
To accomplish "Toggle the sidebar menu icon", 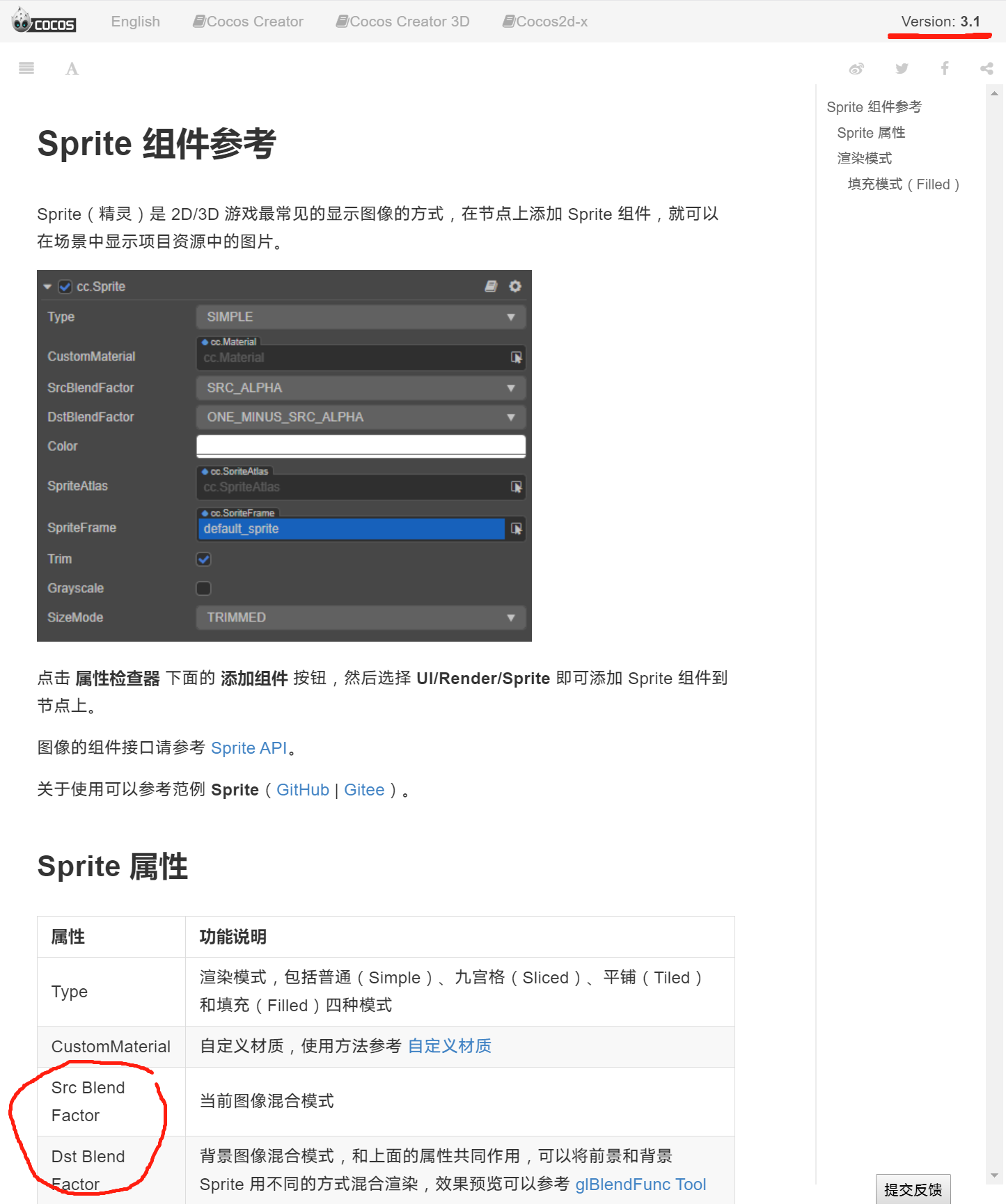I will (26, 68).
